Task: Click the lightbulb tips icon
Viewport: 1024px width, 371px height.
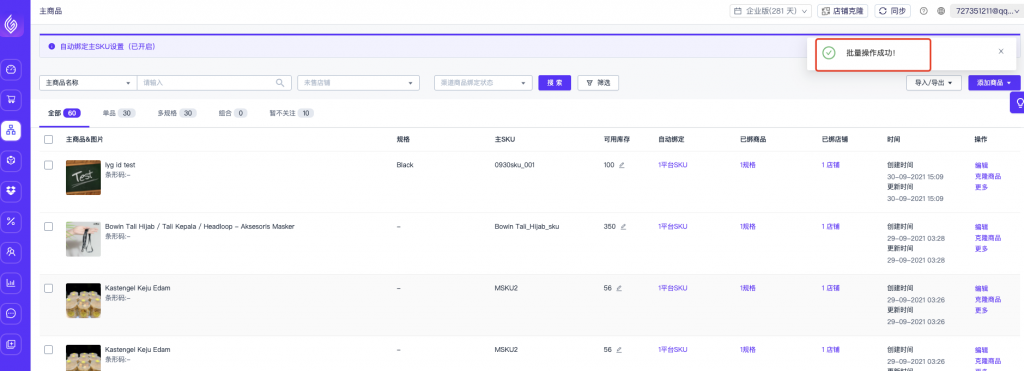Action: point(1017,102)
